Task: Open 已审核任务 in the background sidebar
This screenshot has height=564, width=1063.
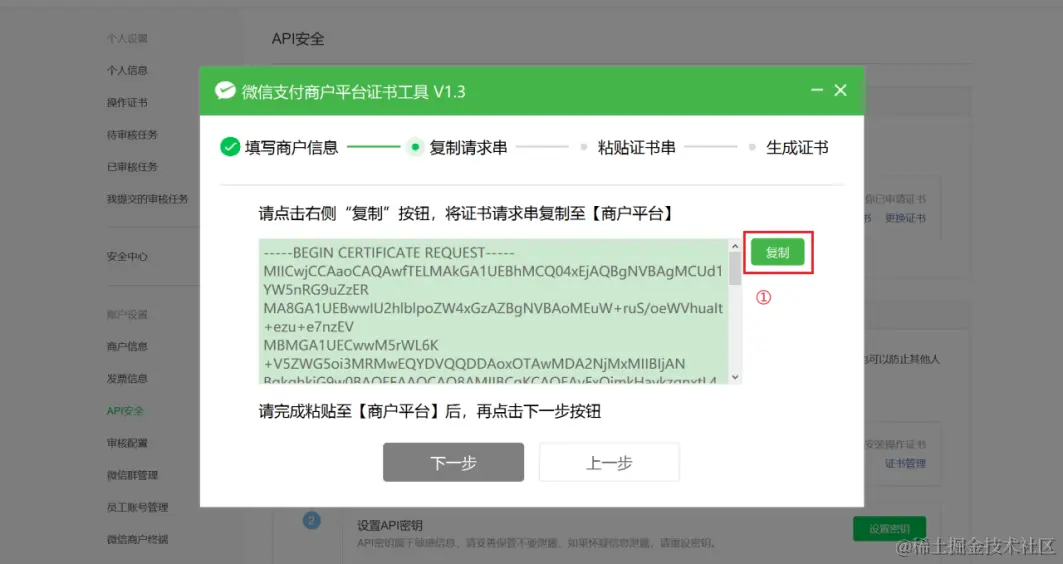Action: point(132,166)
